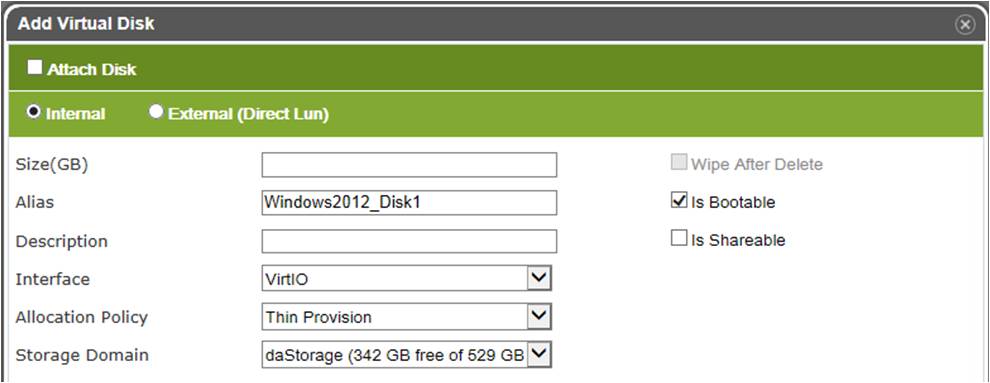
Task: Close the Add Virtual Disk dialog
Action: (x=965, y=25)
